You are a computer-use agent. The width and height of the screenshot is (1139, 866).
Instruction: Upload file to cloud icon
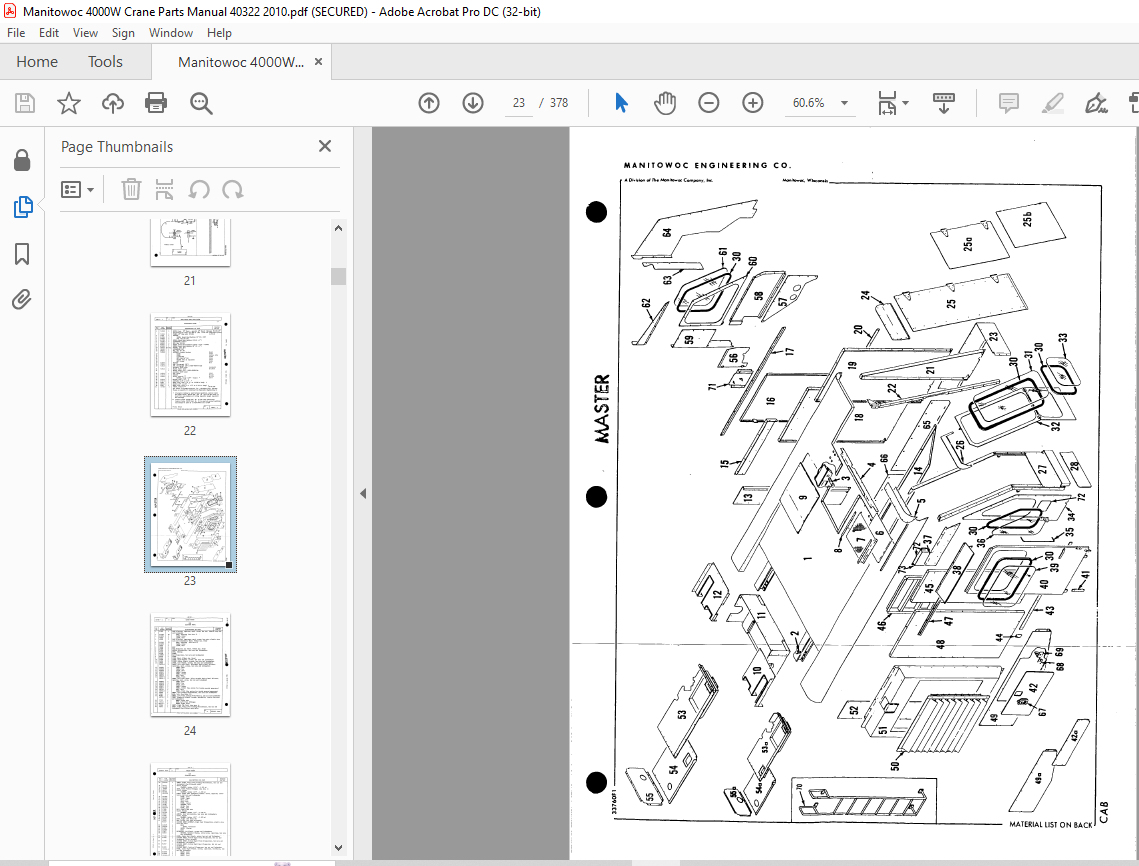(x=113, y=103)
